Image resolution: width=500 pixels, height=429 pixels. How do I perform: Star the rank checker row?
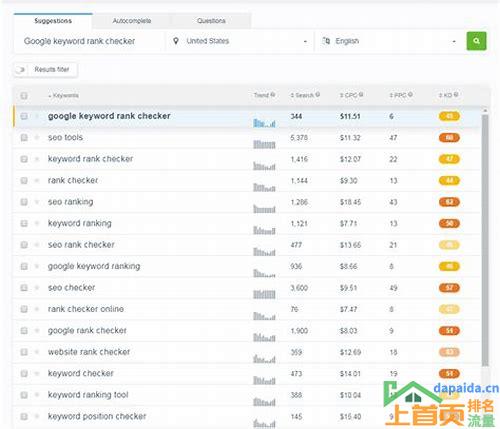[37, 180]
